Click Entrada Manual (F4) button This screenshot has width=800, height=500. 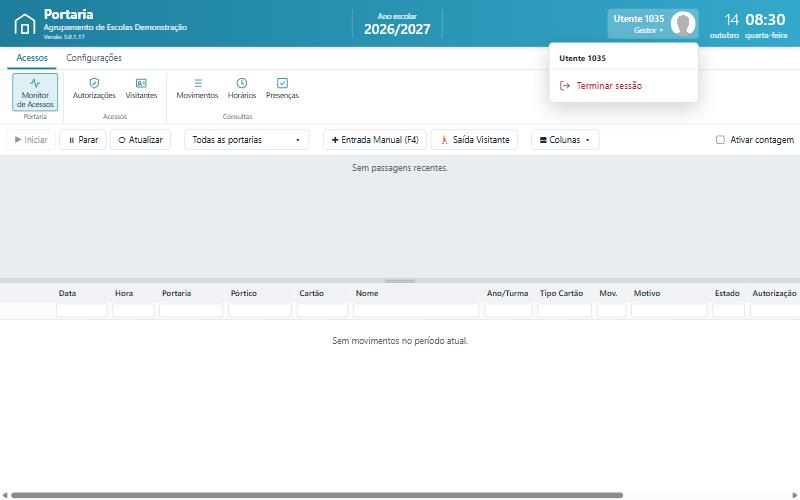pyautogui.click(x=375, y=140)
